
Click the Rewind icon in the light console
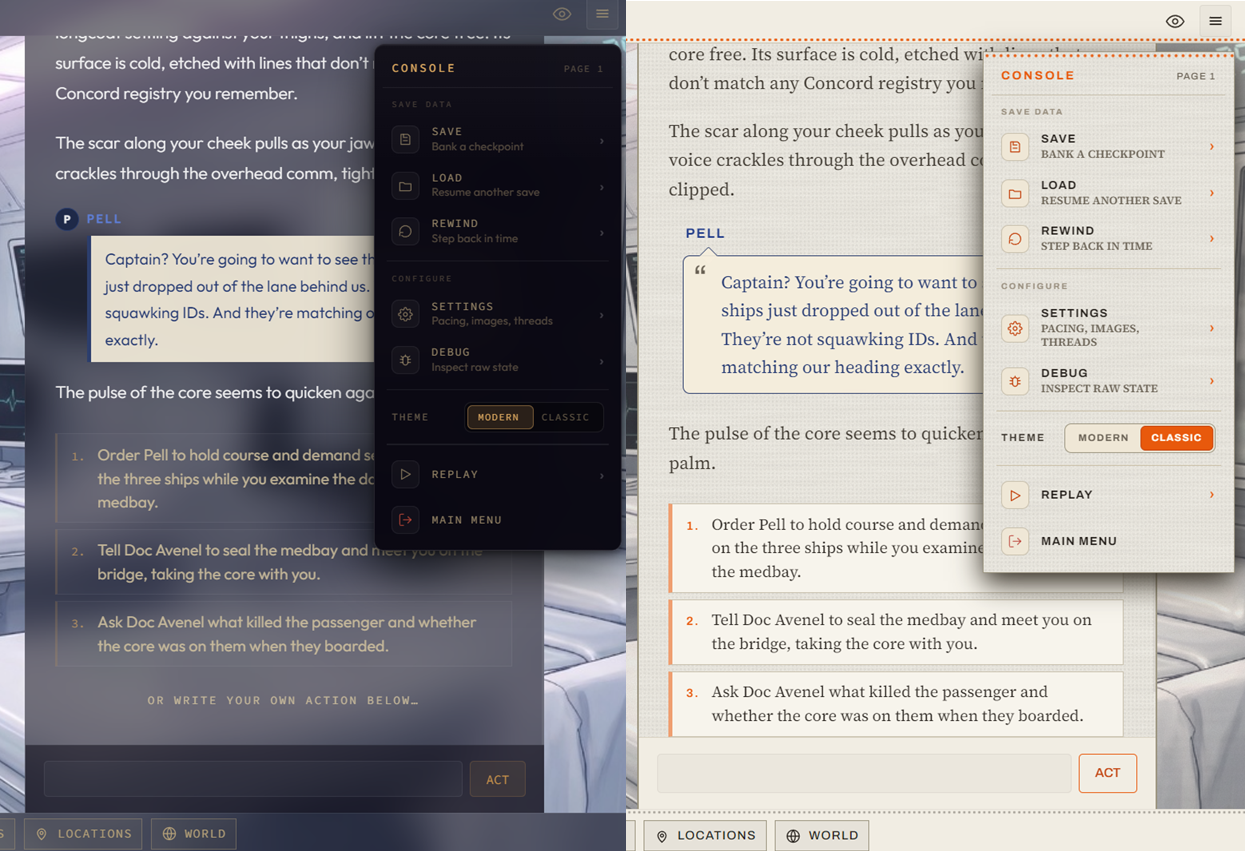(x=1015, y=239)
